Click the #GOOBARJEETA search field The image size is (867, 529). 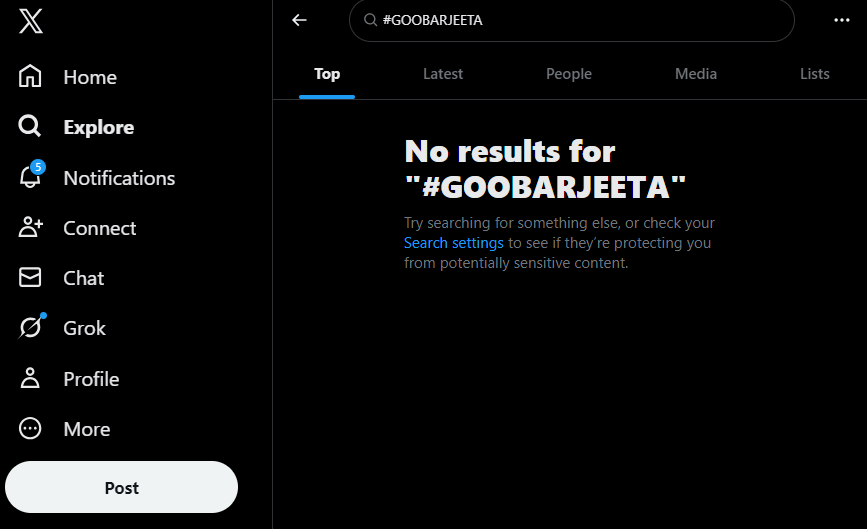[x=580, y=20]
